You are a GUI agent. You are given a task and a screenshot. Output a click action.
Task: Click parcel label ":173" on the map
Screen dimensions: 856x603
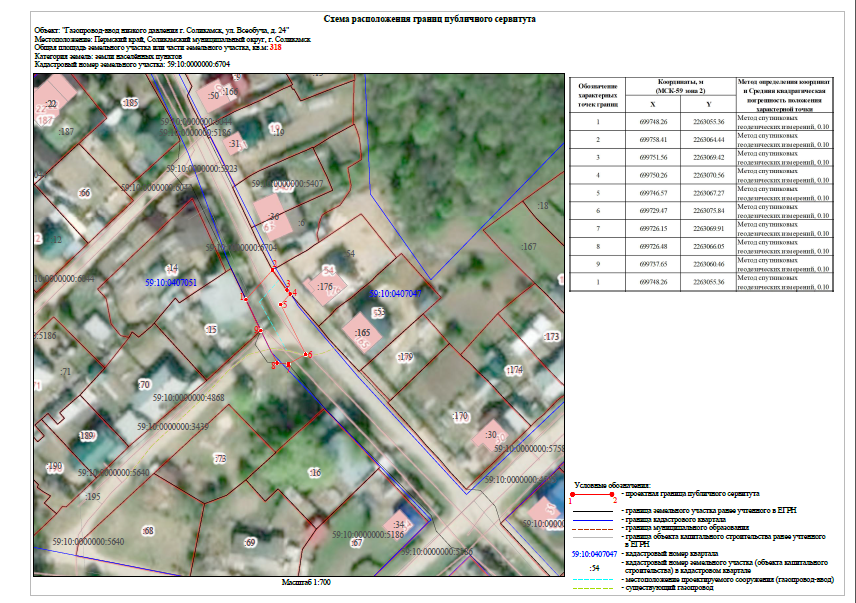pyautogui.click(x=551, y=336)
